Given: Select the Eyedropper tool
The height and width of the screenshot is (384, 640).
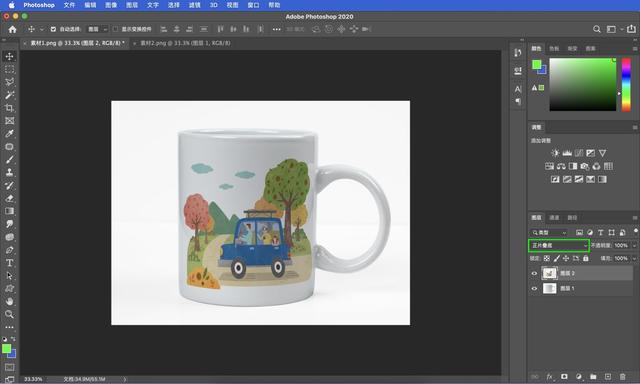Looking at the screenshot, I should point(9,133).
